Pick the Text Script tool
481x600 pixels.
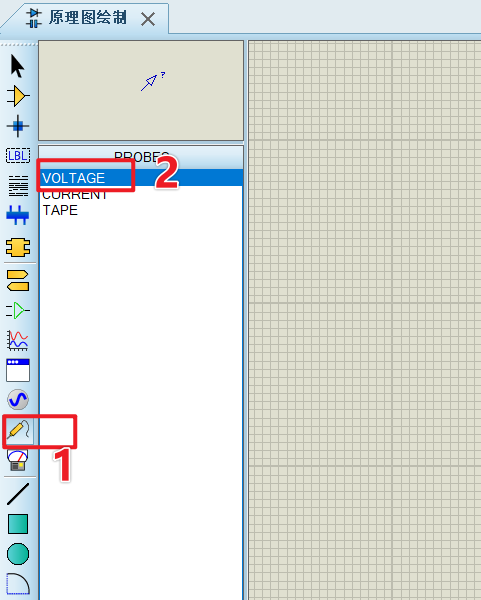18,186
